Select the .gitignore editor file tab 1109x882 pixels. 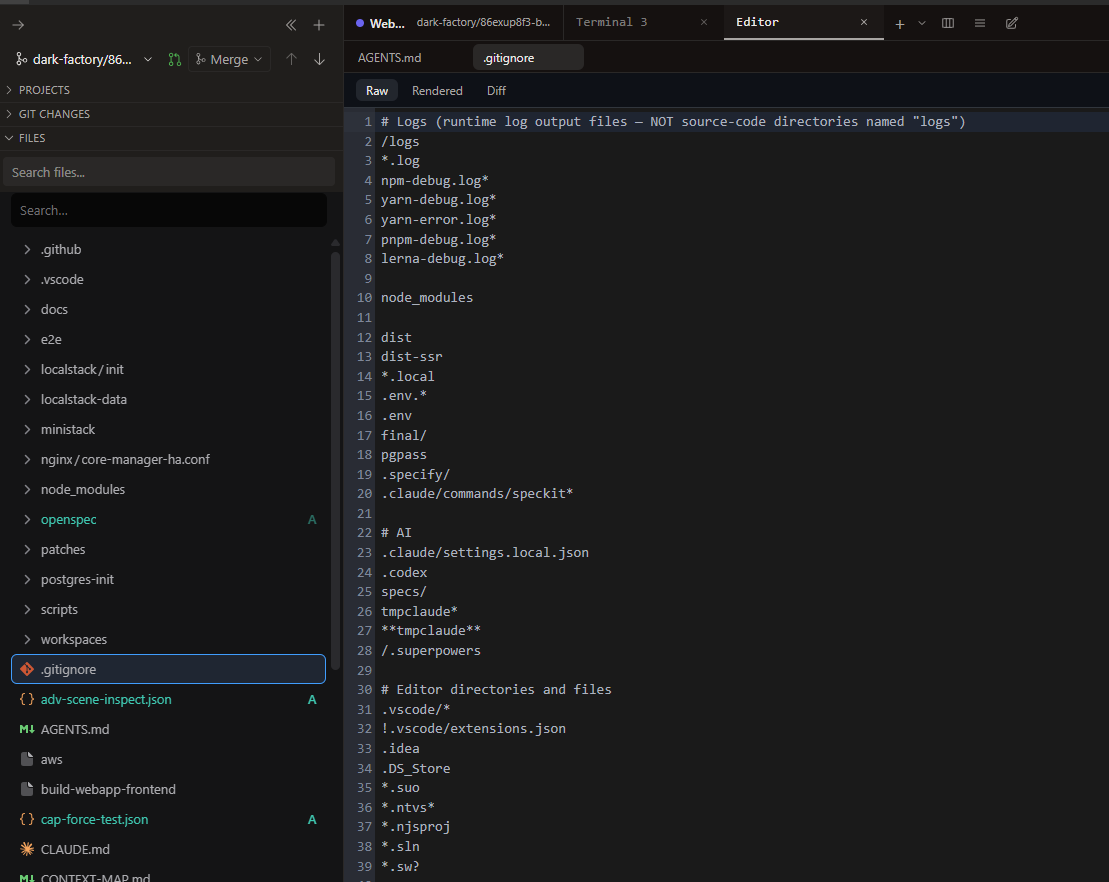click(528, 58)
